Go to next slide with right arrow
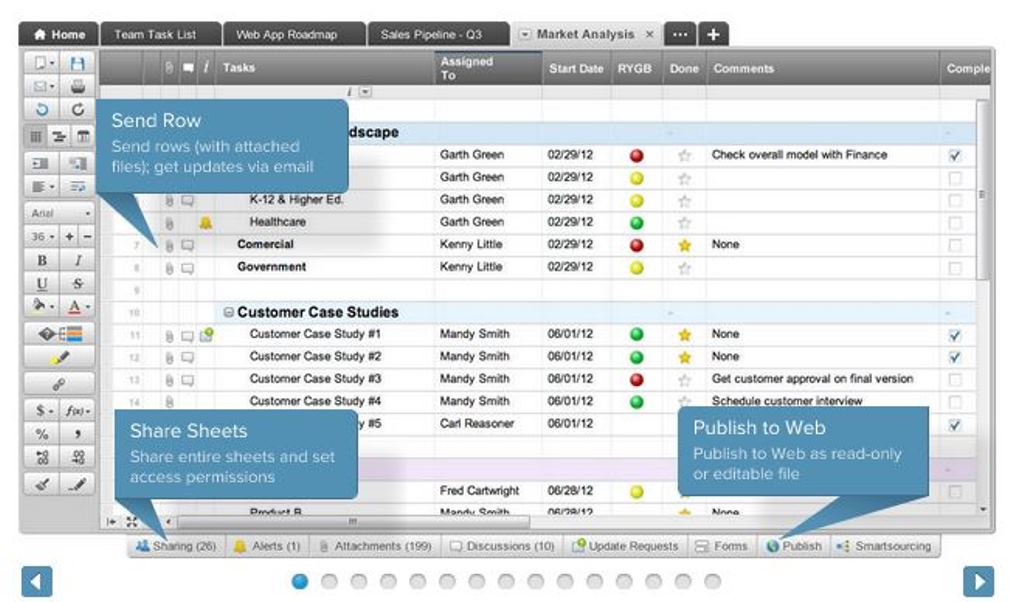This screenshot has width=1024, height=602. 978,581
